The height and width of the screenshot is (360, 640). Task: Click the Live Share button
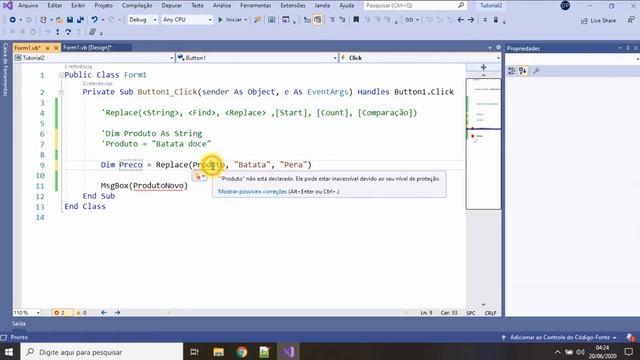pos(598,20)
